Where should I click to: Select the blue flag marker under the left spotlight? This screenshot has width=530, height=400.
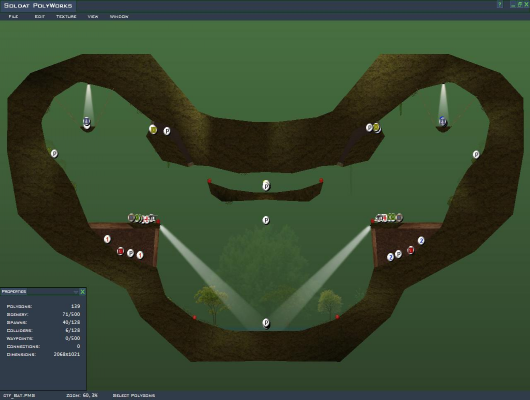[x=87, y=122]
